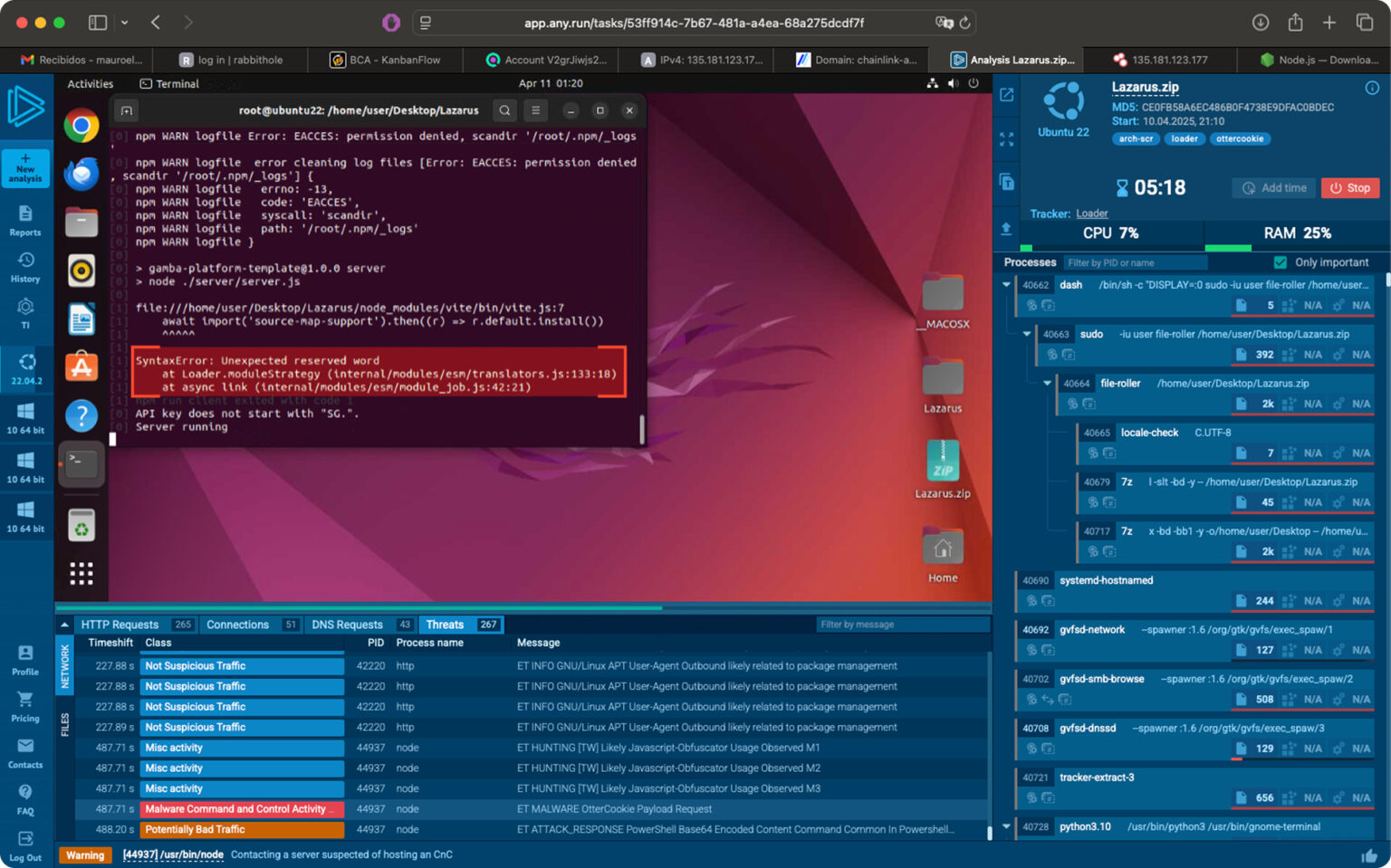Collapse the dash process 40662 entry

click(1005, 284)
